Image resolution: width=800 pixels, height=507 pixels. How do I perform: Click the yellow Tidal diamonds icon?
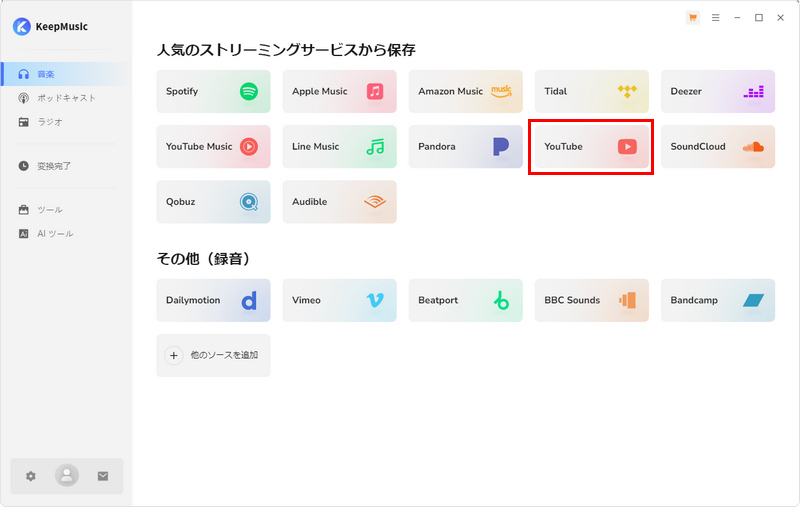(x=627, y=91)
